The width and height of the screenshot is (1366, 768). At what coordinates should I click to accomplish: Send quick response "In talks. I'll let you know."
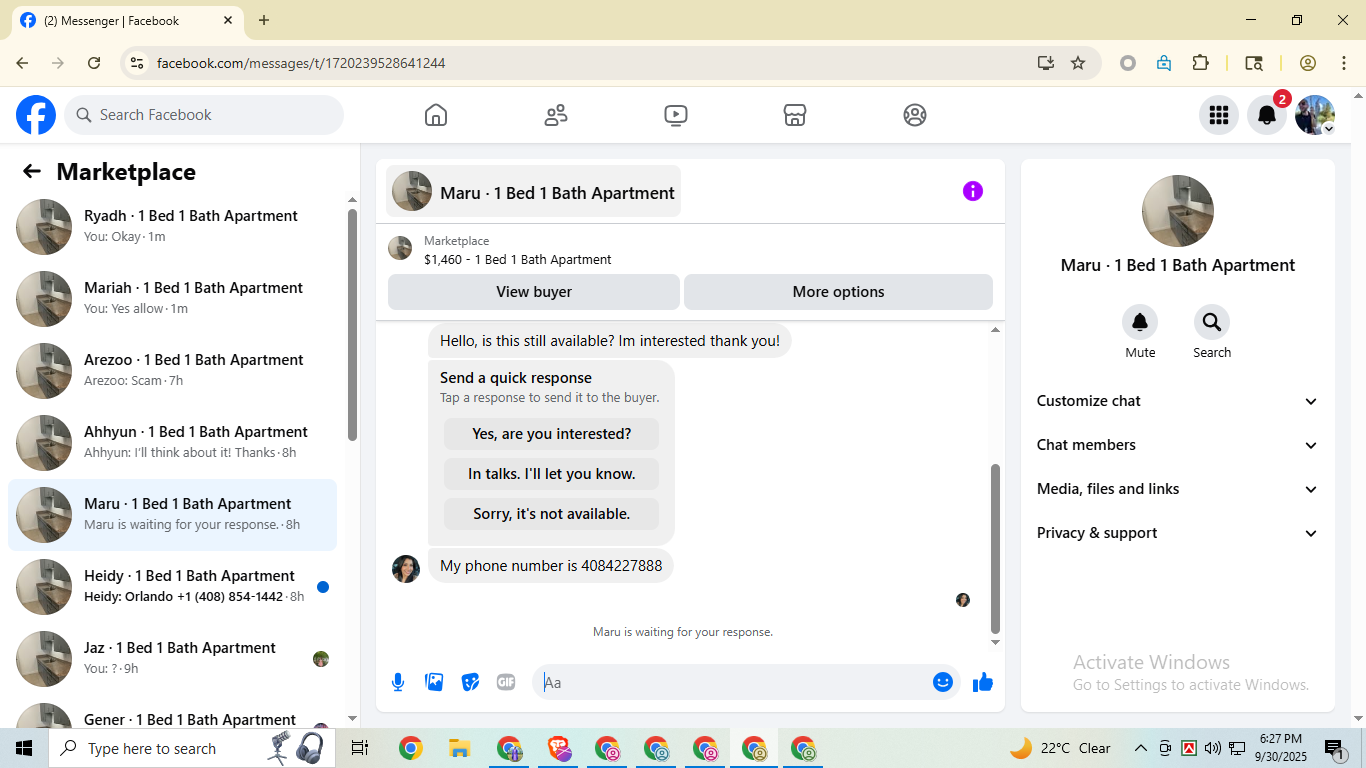point(552,474)
